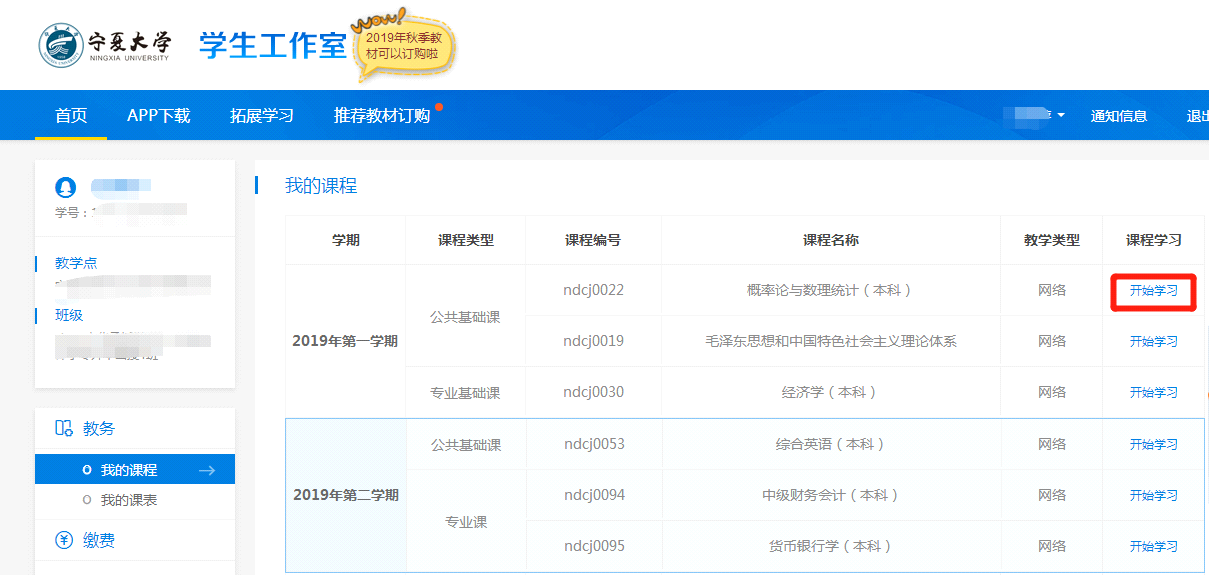Start learning 经济学(本科) course

[x=1153, y=393]
